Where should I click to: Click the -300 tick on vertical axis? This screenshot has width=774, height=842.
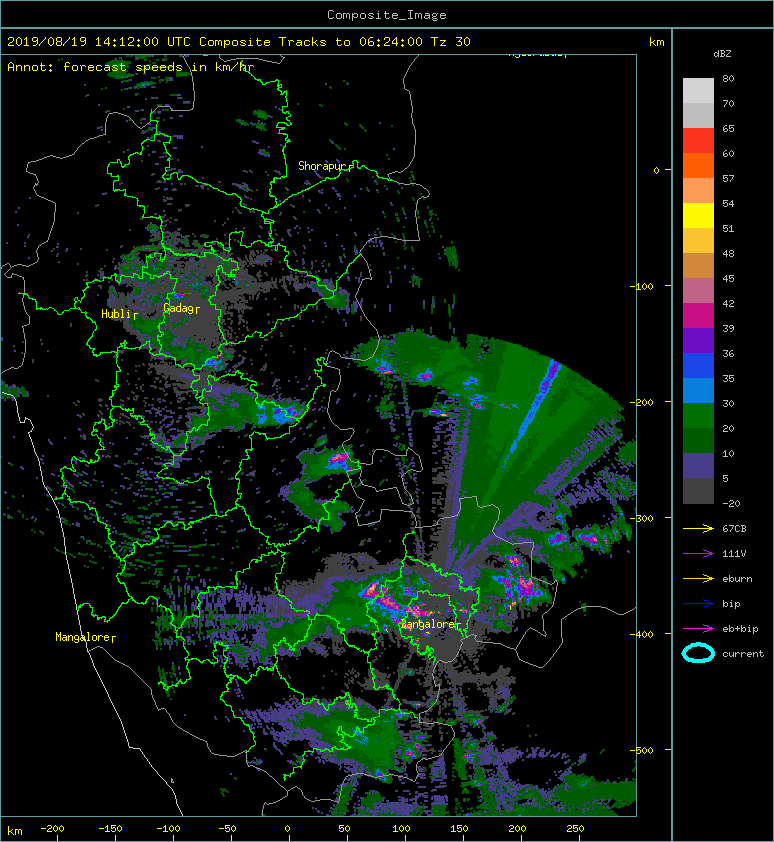point(642,518)
